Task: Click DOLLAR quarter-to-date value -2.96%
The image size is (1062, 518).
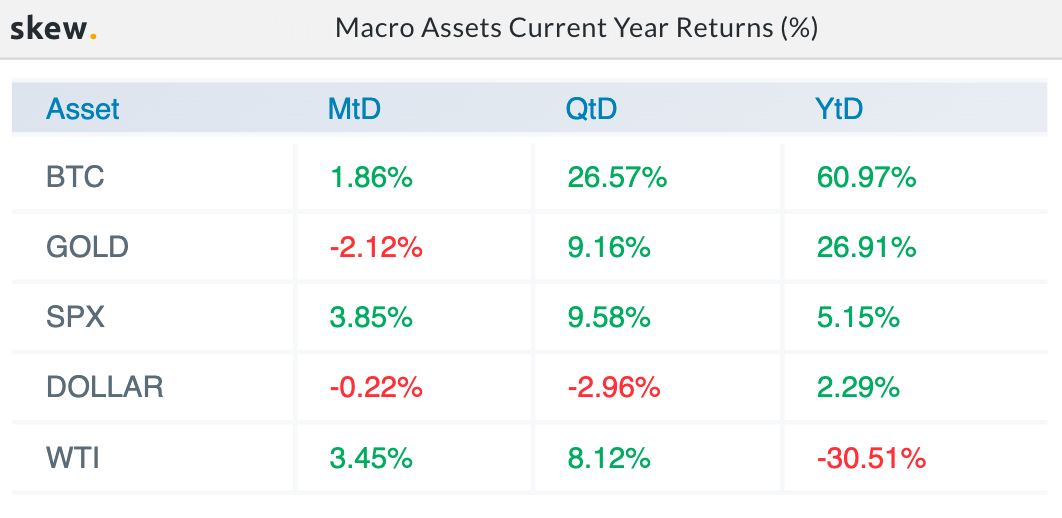Action: point(613,387)
